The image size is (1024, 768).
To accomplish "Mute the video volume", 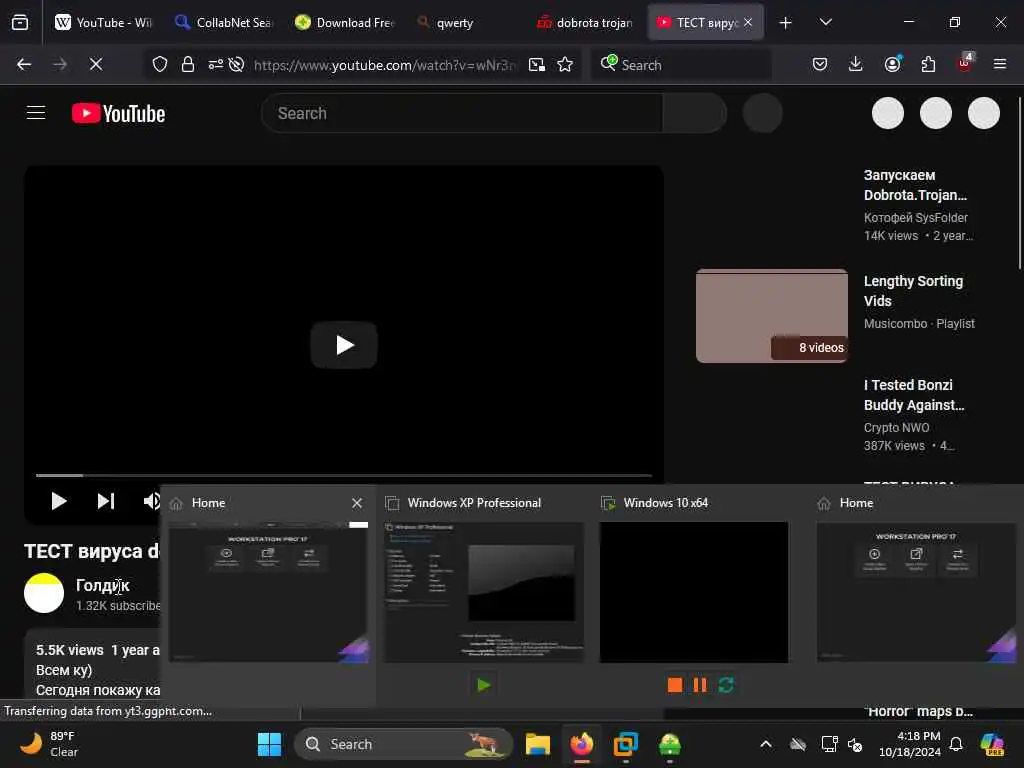I will click(152, 501).
